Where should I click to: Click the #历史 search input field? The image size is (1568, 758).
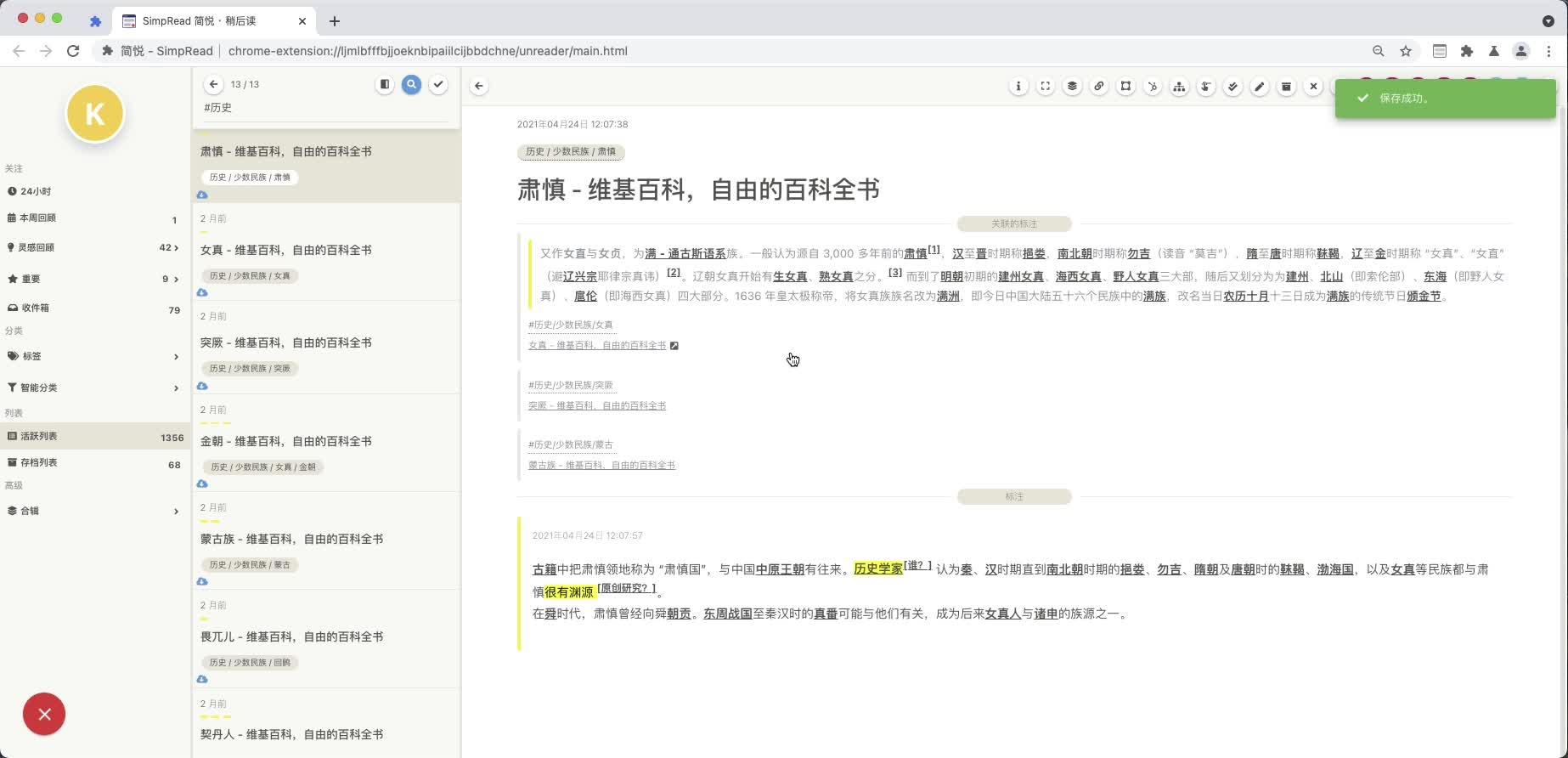pos(325,108)
